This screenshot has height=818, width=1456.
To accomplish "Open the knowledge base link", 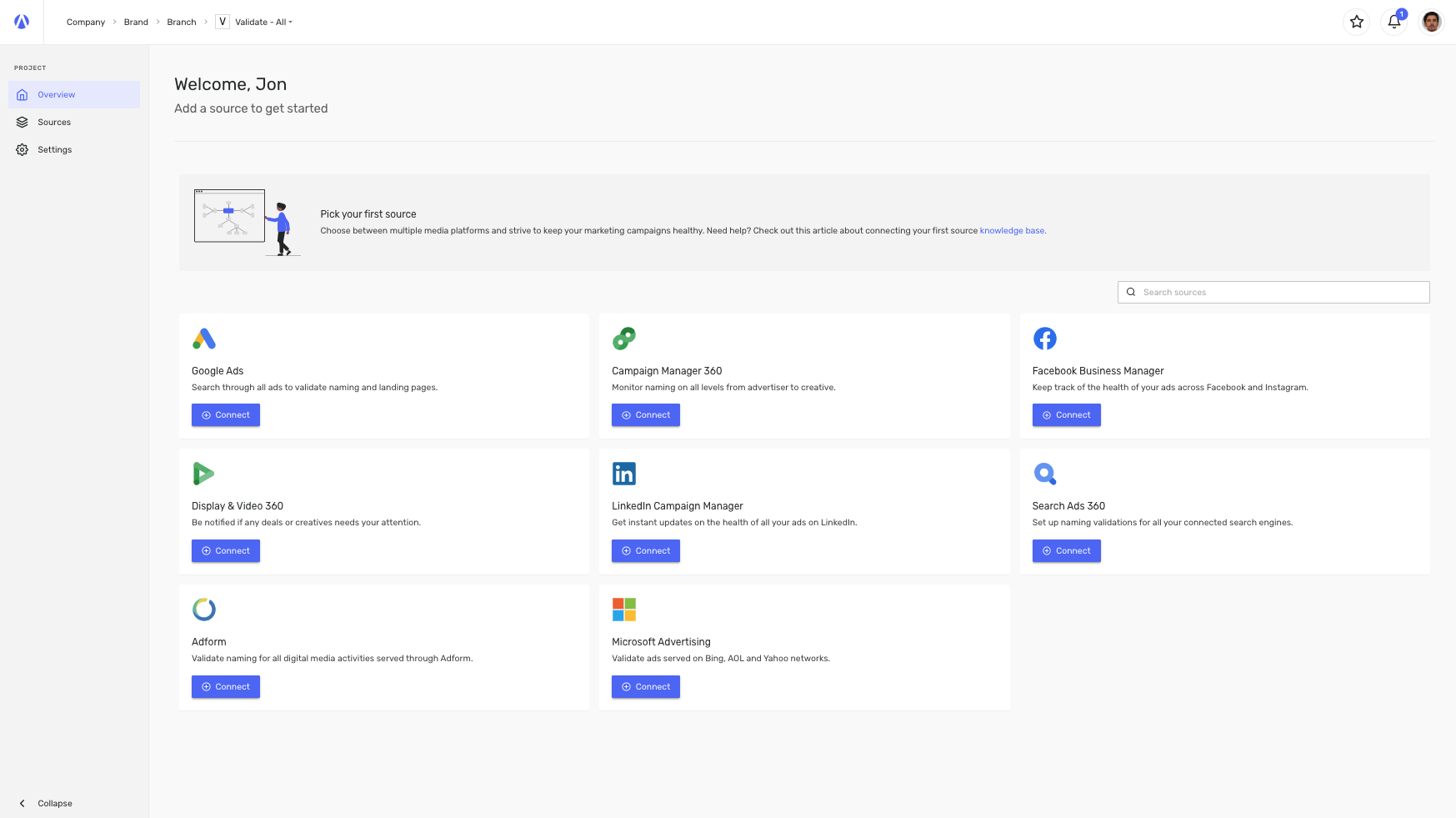I will (x=1012, y=230).
